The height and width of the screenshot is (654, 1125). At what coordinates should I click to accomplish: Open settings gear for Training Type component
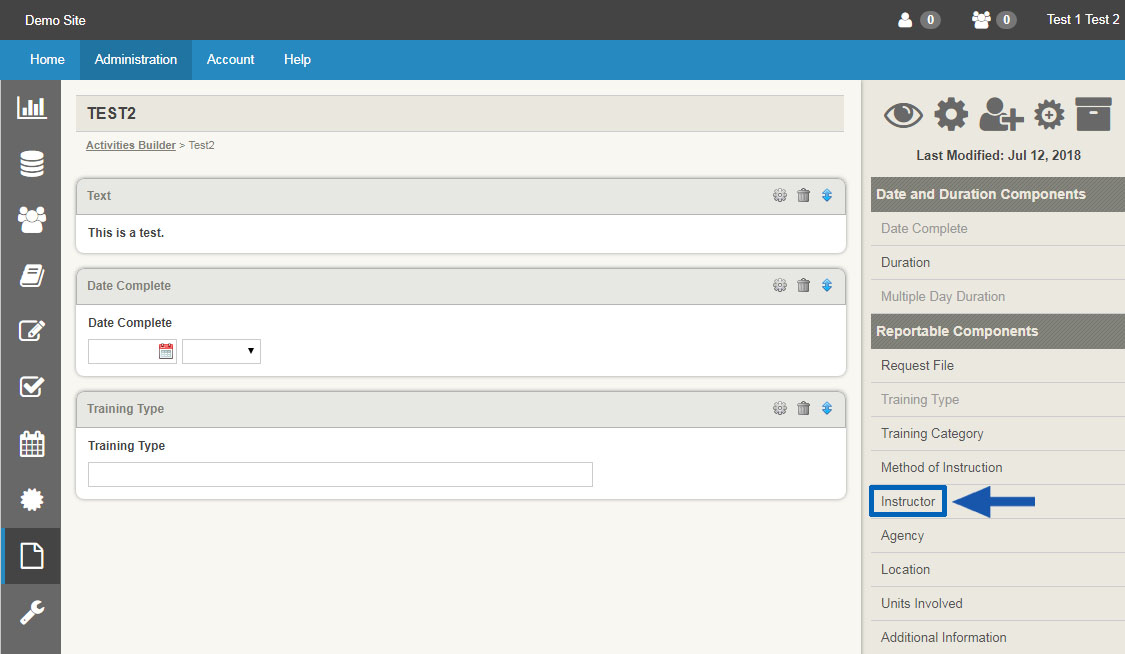780,408
